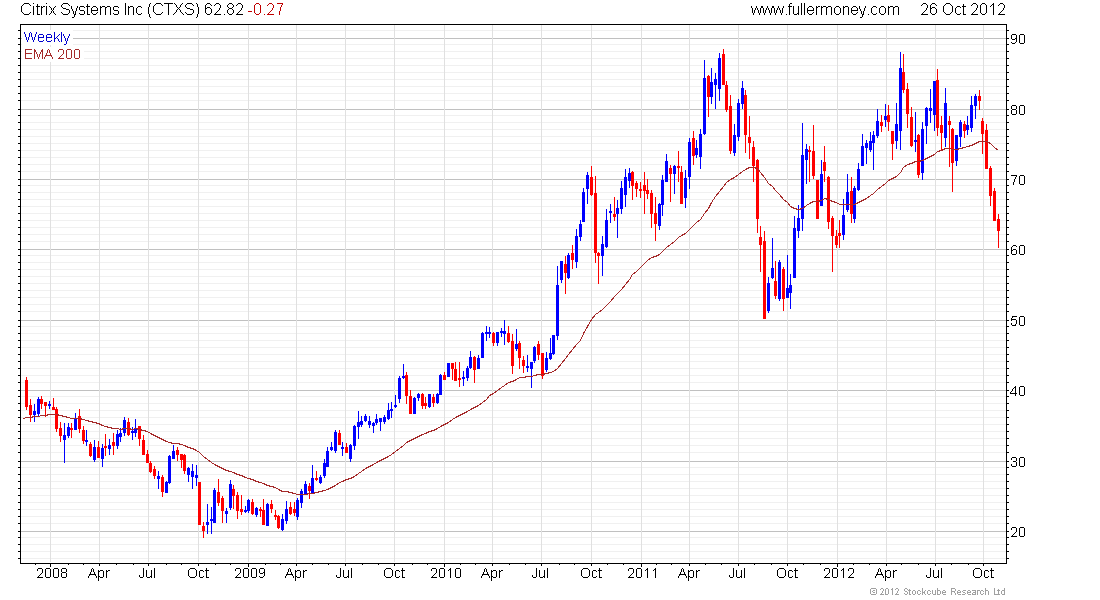Click the Jul label between 2011 and 2012
Viewport: 1100px width, 600px height.
pyautogui.click(x=737, y=573)
